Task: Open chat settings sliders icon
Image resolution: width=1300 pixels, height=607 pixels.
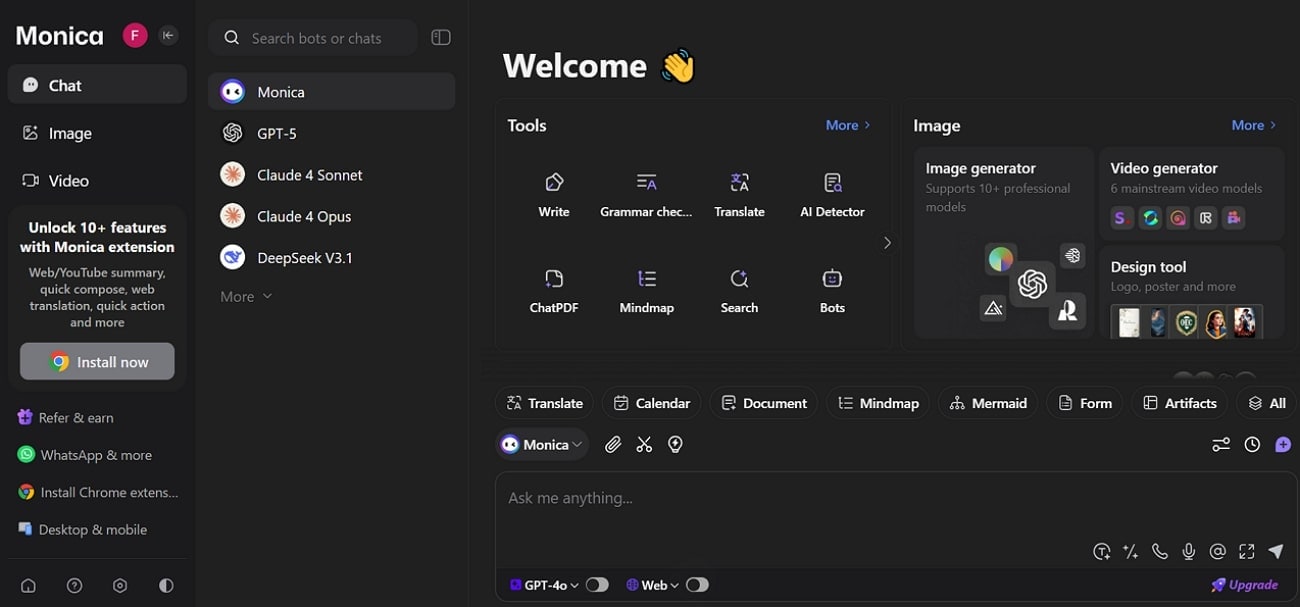Action: click(x=1221, y=445)
